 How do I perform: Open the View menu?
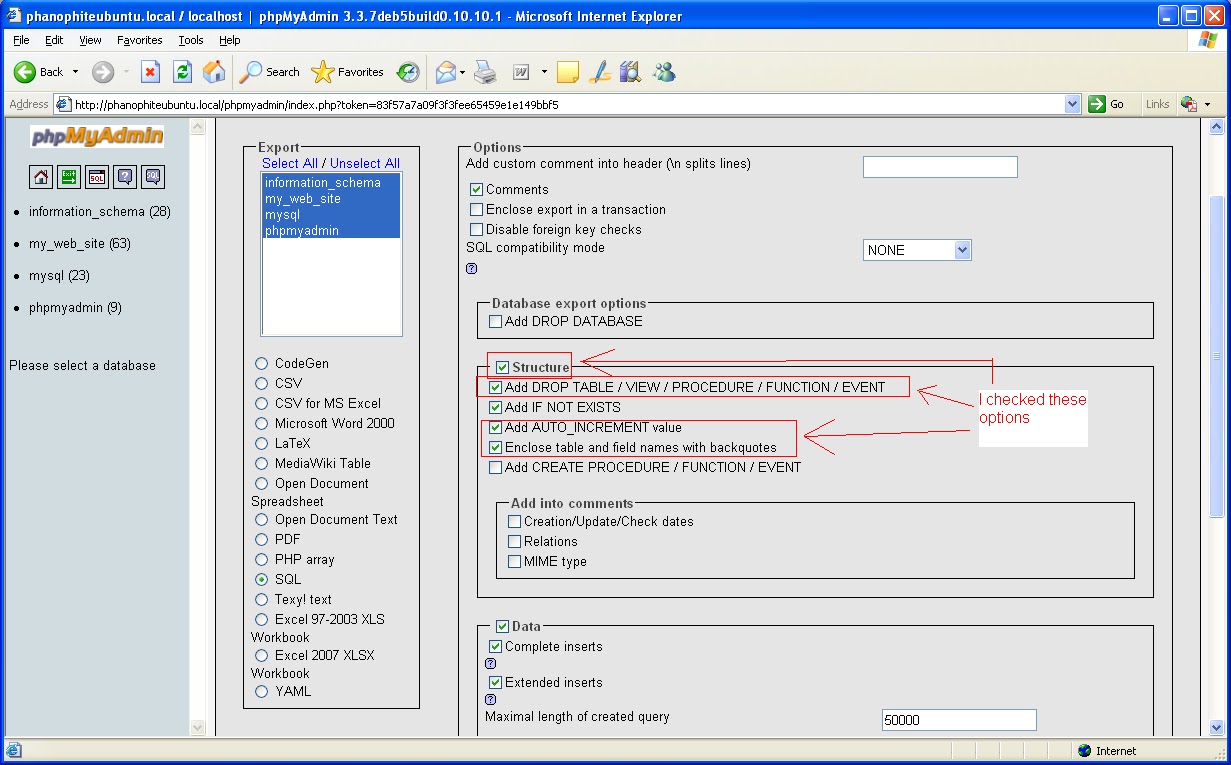coord(90,40)
